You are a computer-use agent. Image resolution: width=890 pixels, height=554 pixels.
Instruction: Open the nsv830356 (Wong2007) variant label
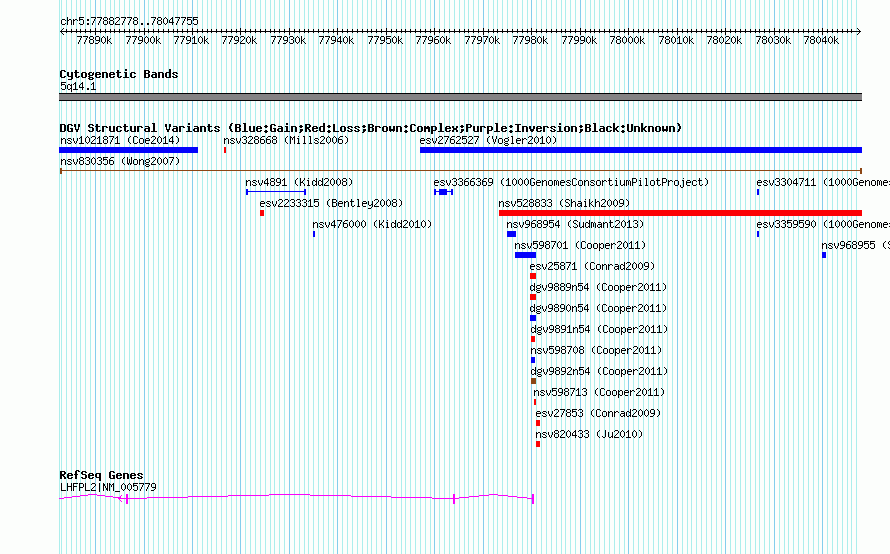120,161
